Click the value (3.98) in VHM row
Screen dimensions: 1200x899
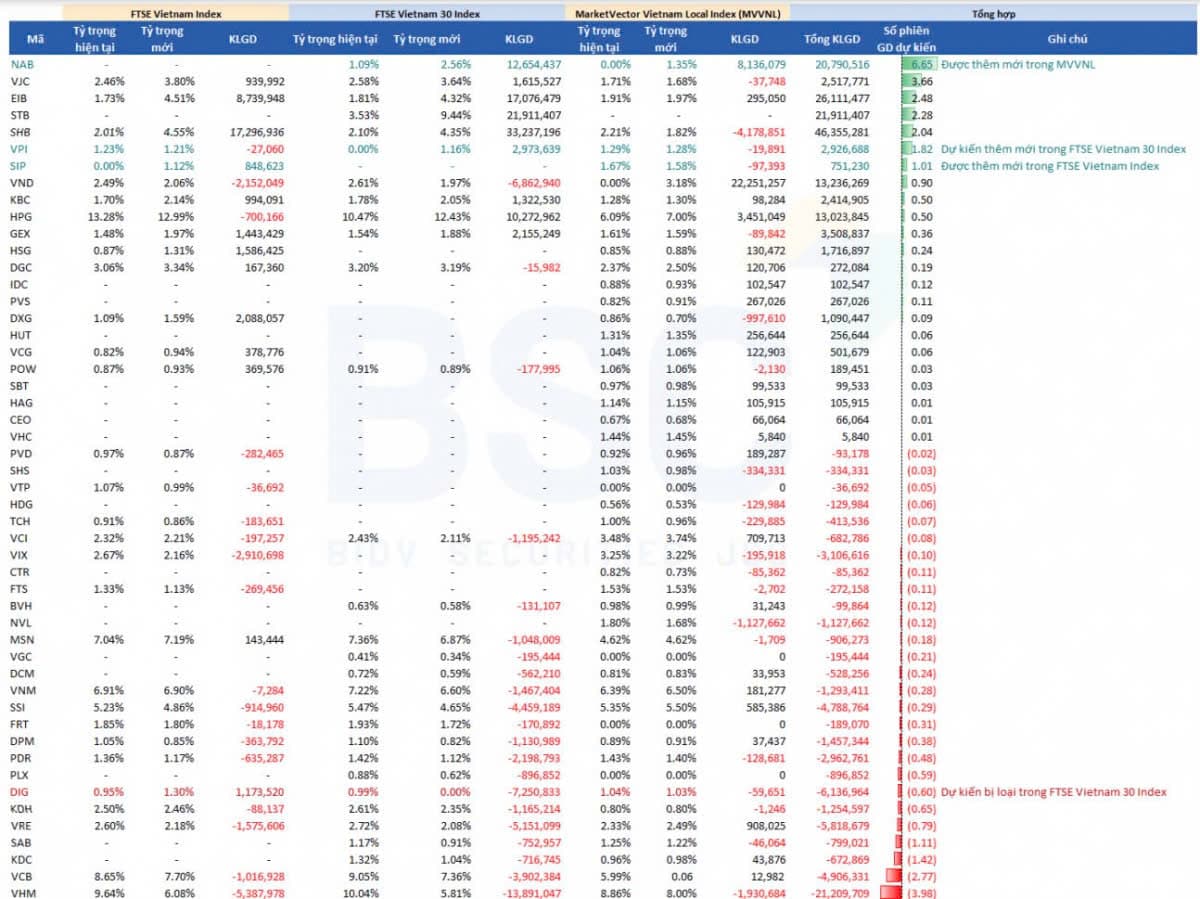[x=921, y=893]
